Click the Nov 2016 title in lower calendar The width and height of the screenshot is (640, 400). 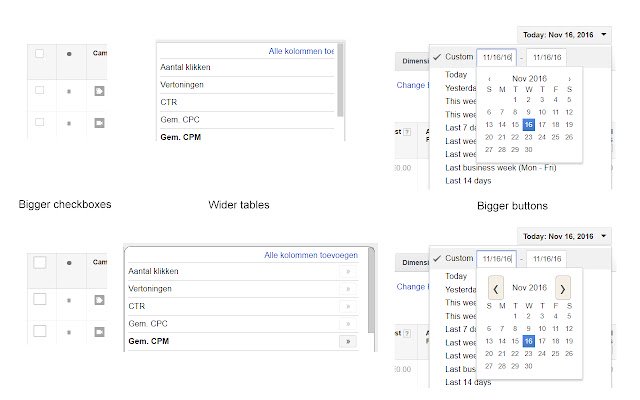tap(529, 288)
